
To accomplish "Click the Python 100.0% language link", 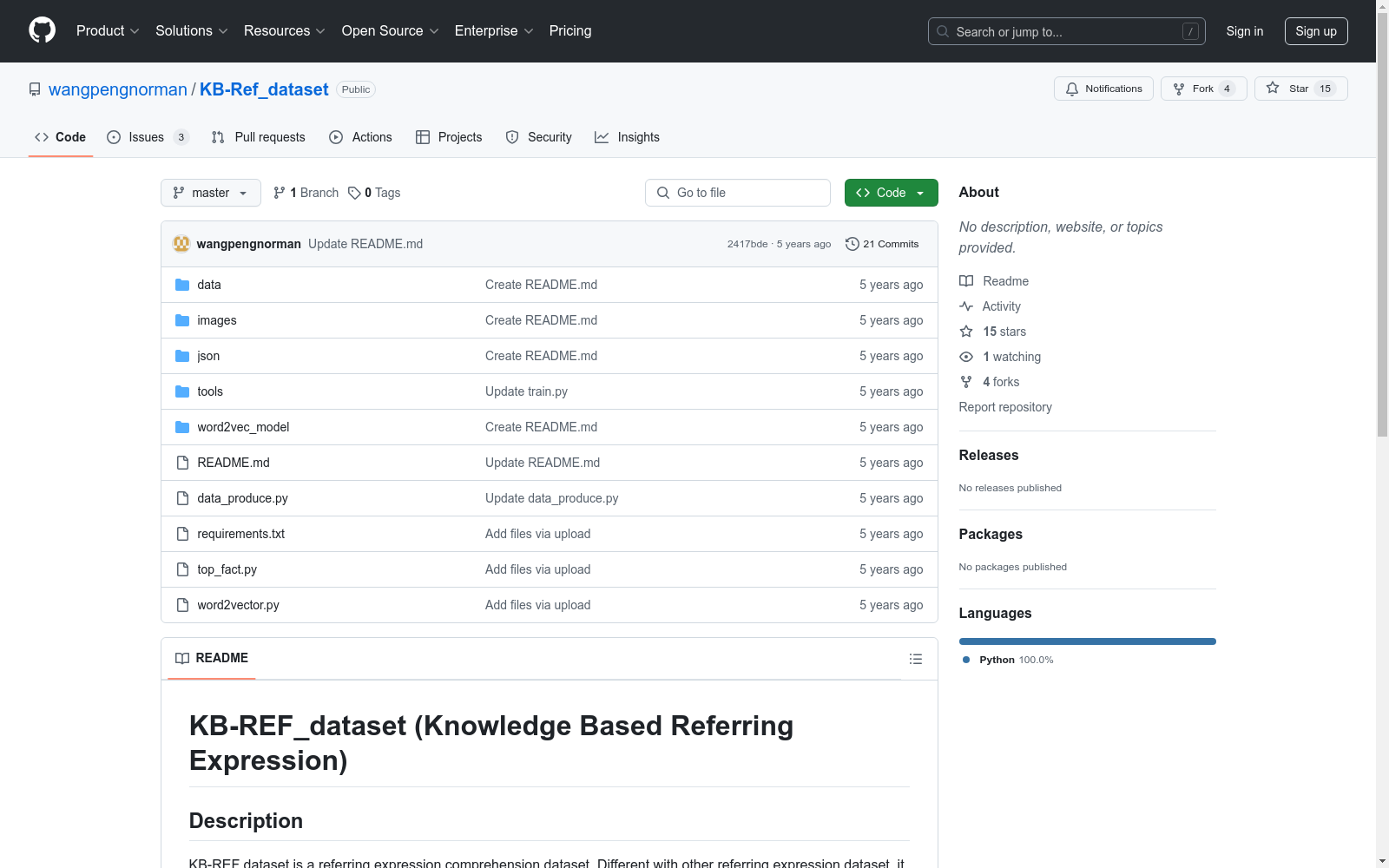I will [1008, 660].
